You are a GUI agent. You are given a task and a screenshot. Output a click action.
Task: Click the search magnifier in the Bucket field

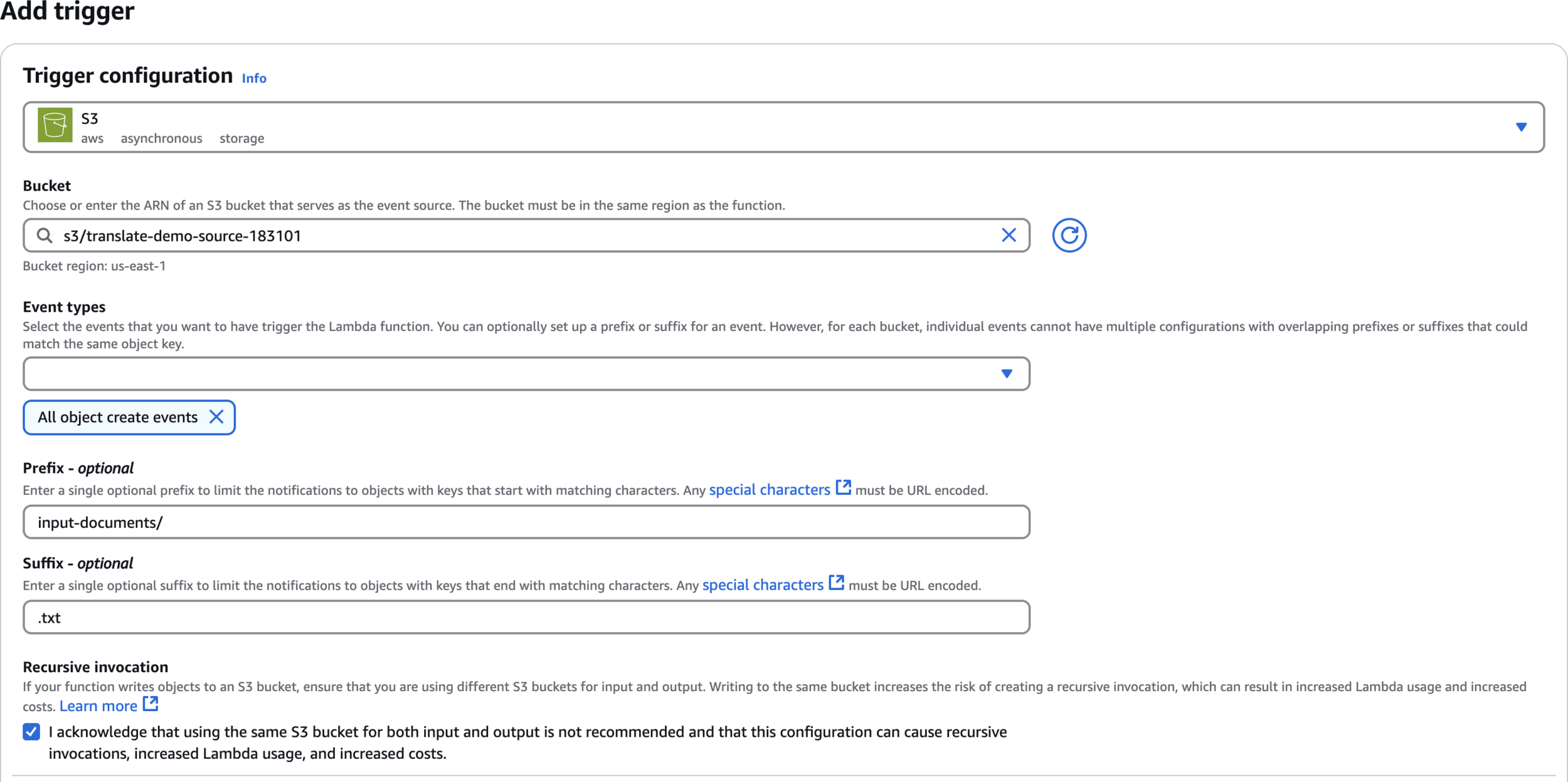click(x=45, y=235)
